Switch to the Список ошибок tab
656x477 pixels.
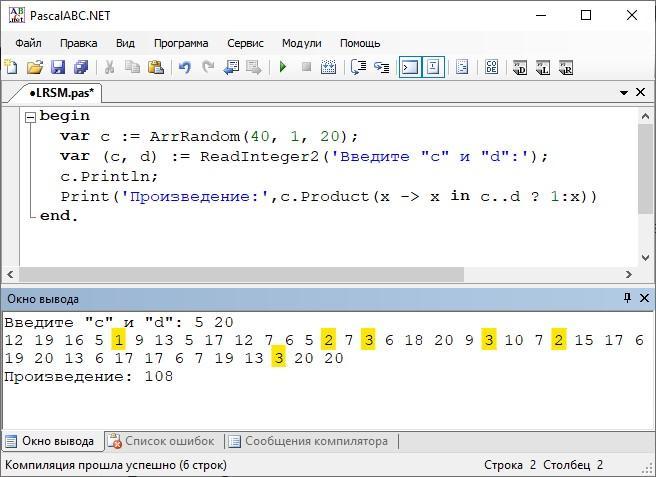pyautogui.click(x=162, y=441)
